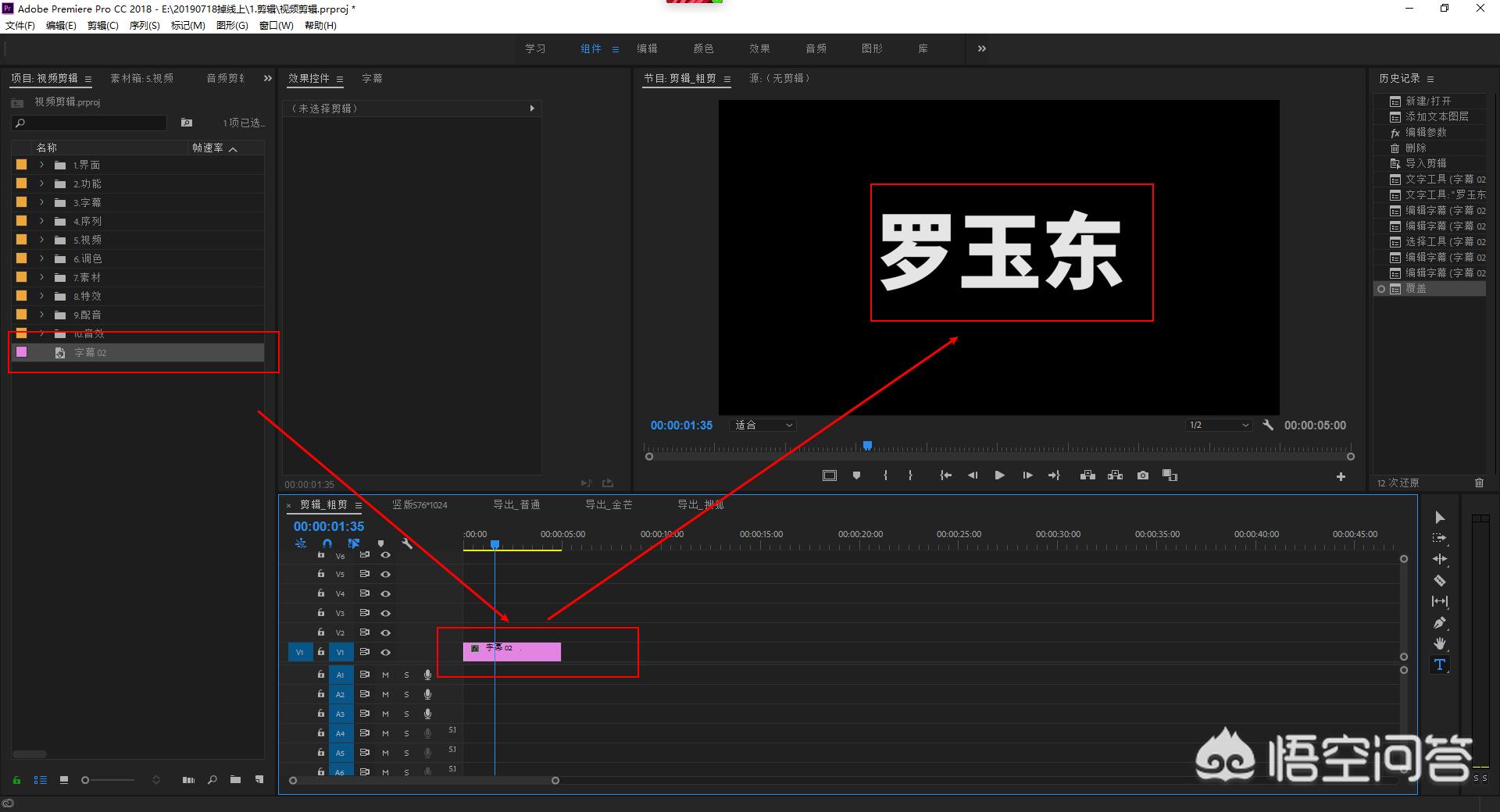Click the Export Frame camera icon
This screenshot has width=1500, height=812.
click(1143, 475)
